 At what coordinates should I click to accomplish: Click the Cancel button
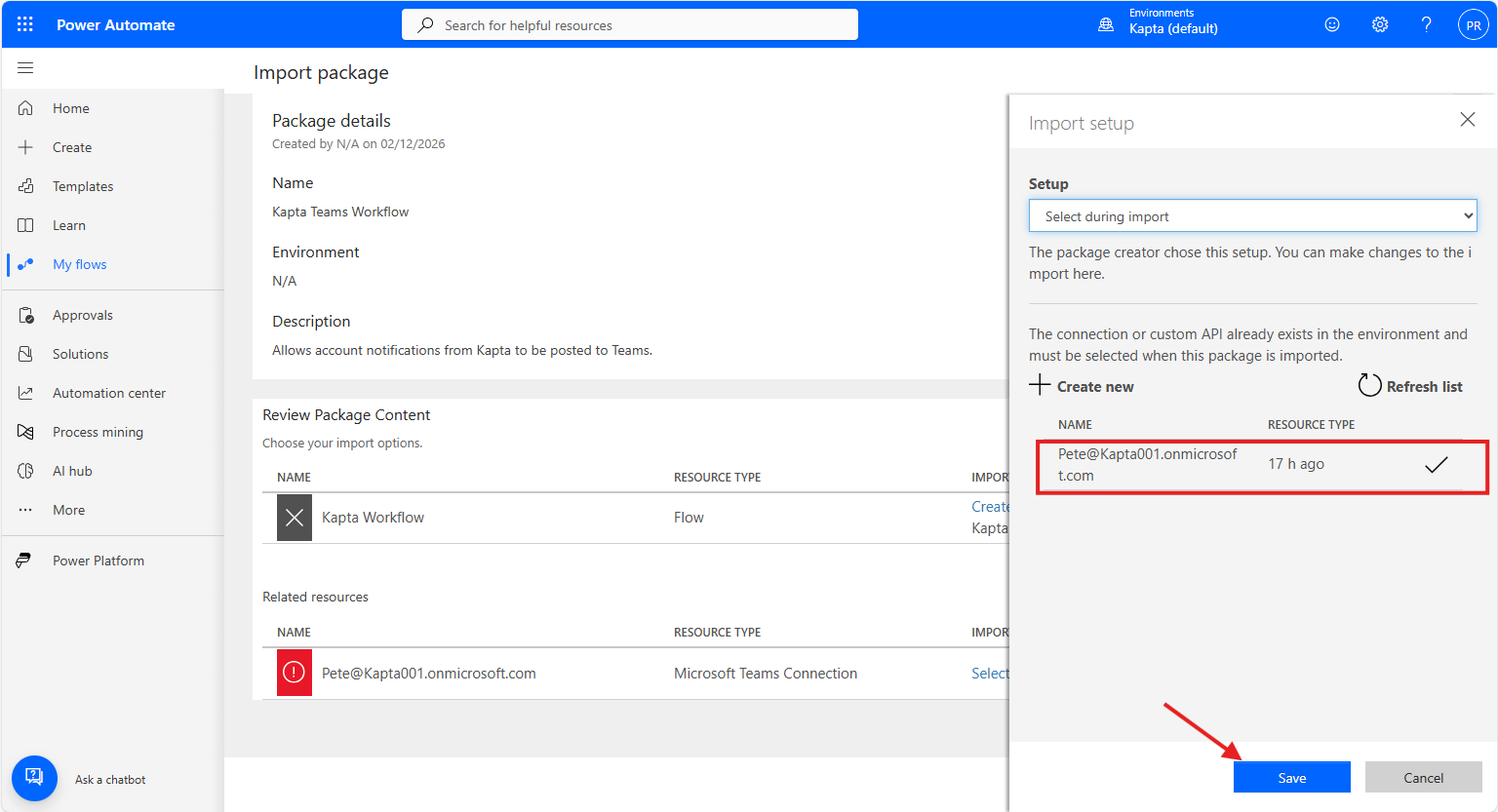coord(1423,777)
